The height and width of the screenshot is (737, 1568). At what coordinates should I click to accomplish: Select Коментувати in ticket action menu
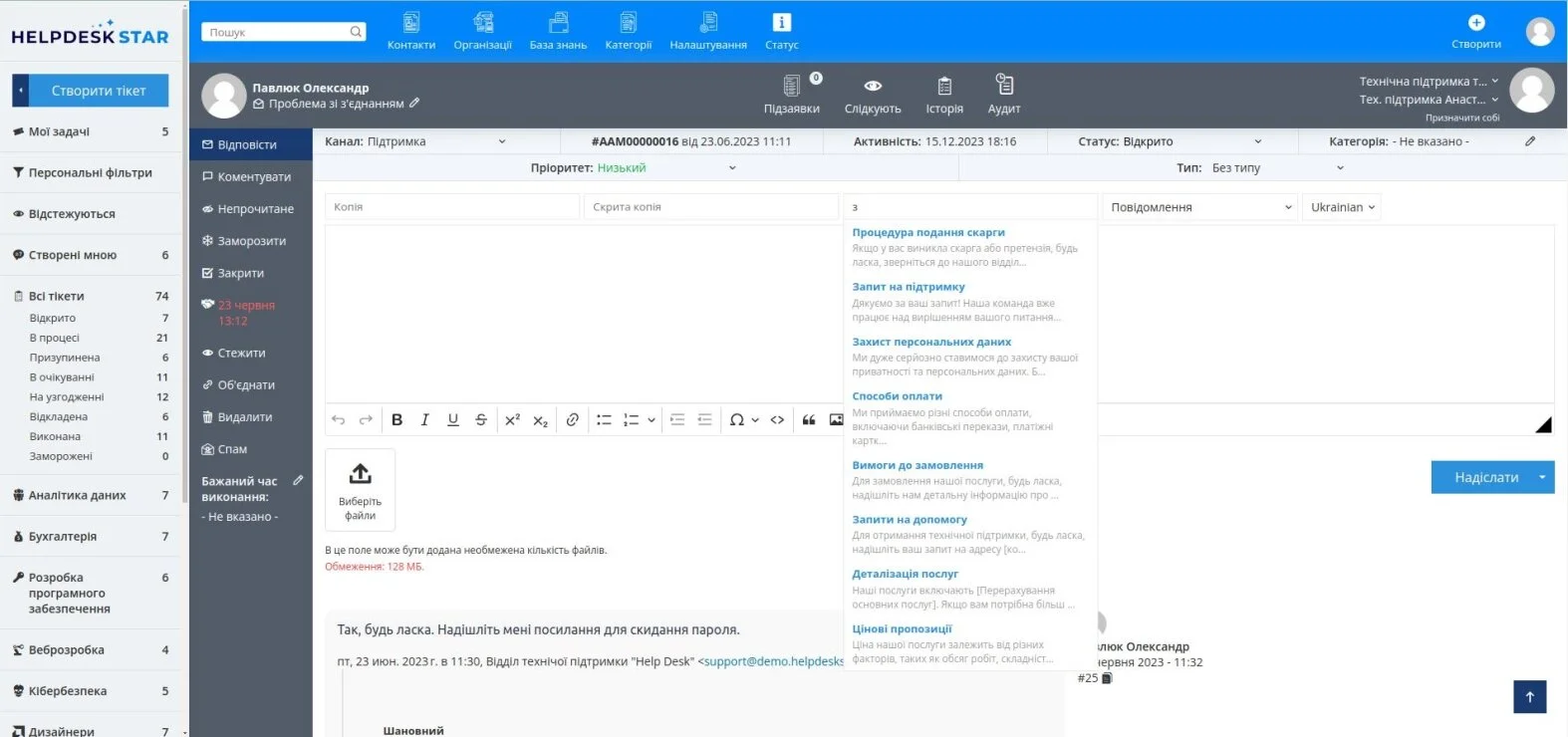pos(251,176)
